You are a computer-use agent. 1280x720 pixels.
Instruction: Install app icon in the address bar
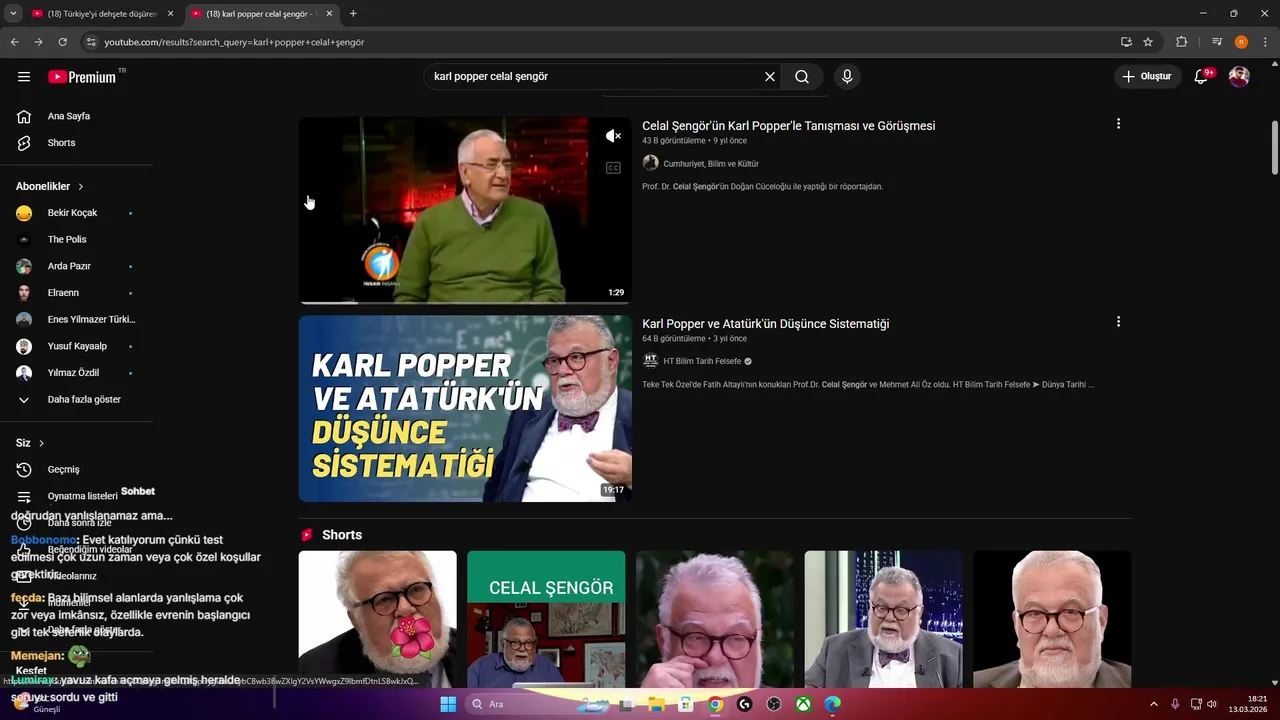pyautogui.click(x=1126, y=42)
